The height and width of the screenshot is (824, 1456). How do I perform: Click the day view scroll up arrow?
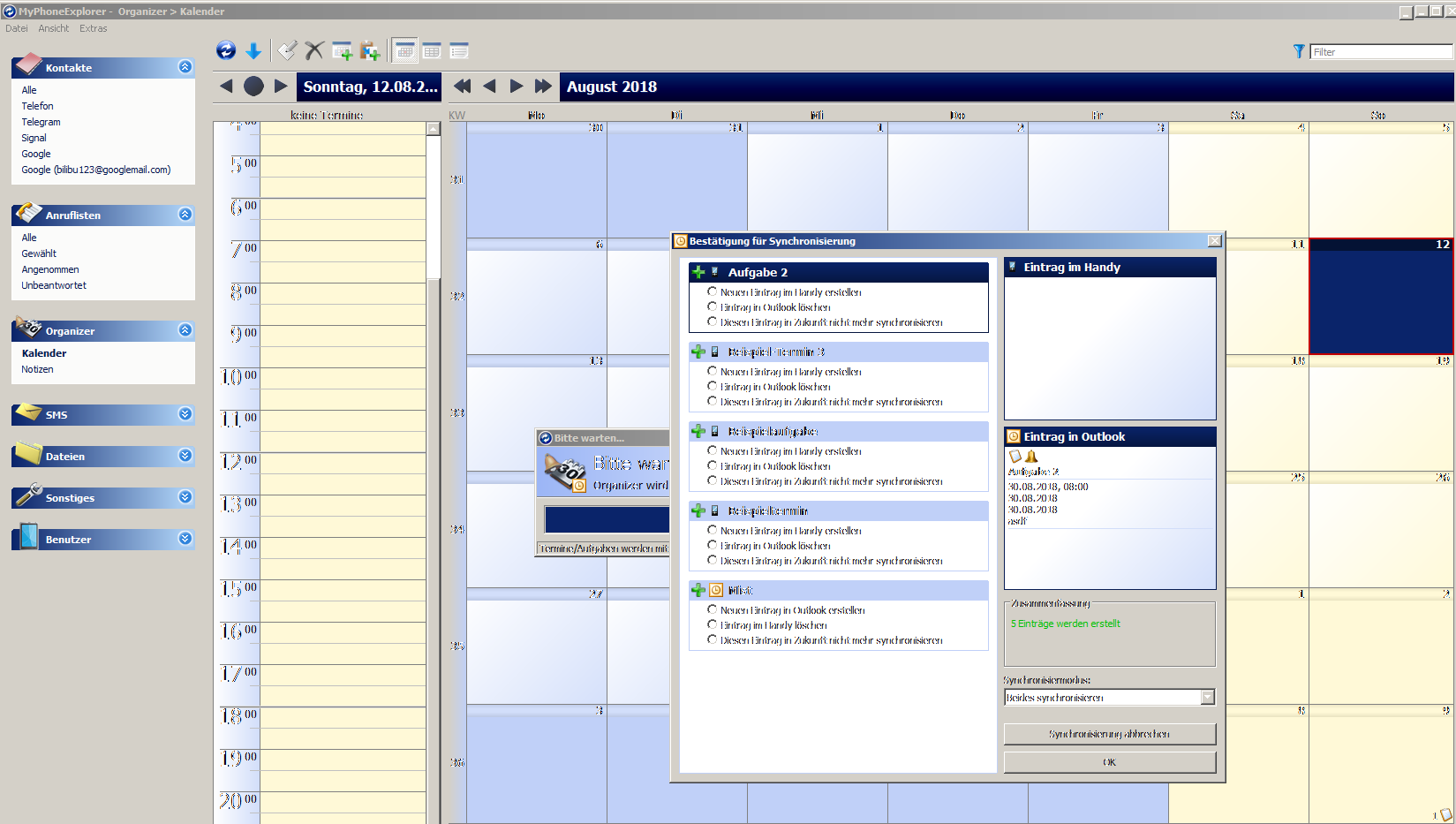point(434,129)
